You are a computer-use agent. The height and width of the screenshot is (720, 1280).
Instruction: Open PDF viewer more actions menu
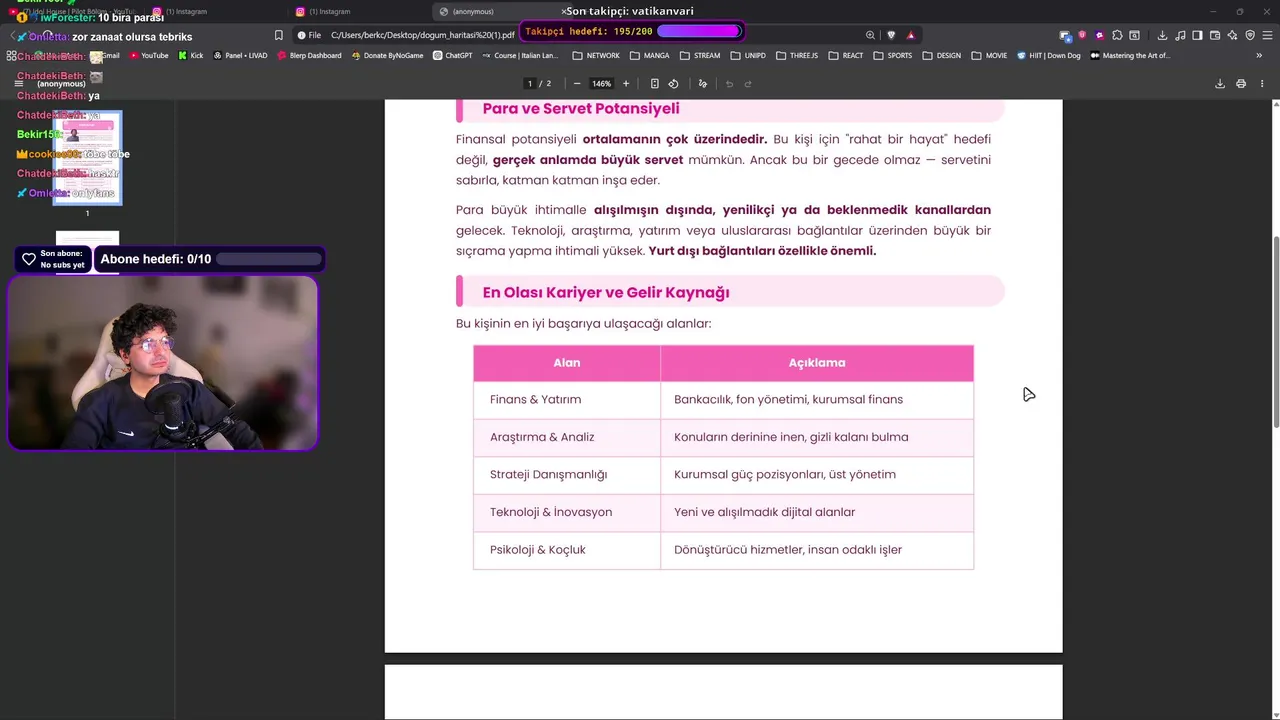click(x=1262, y=84)
